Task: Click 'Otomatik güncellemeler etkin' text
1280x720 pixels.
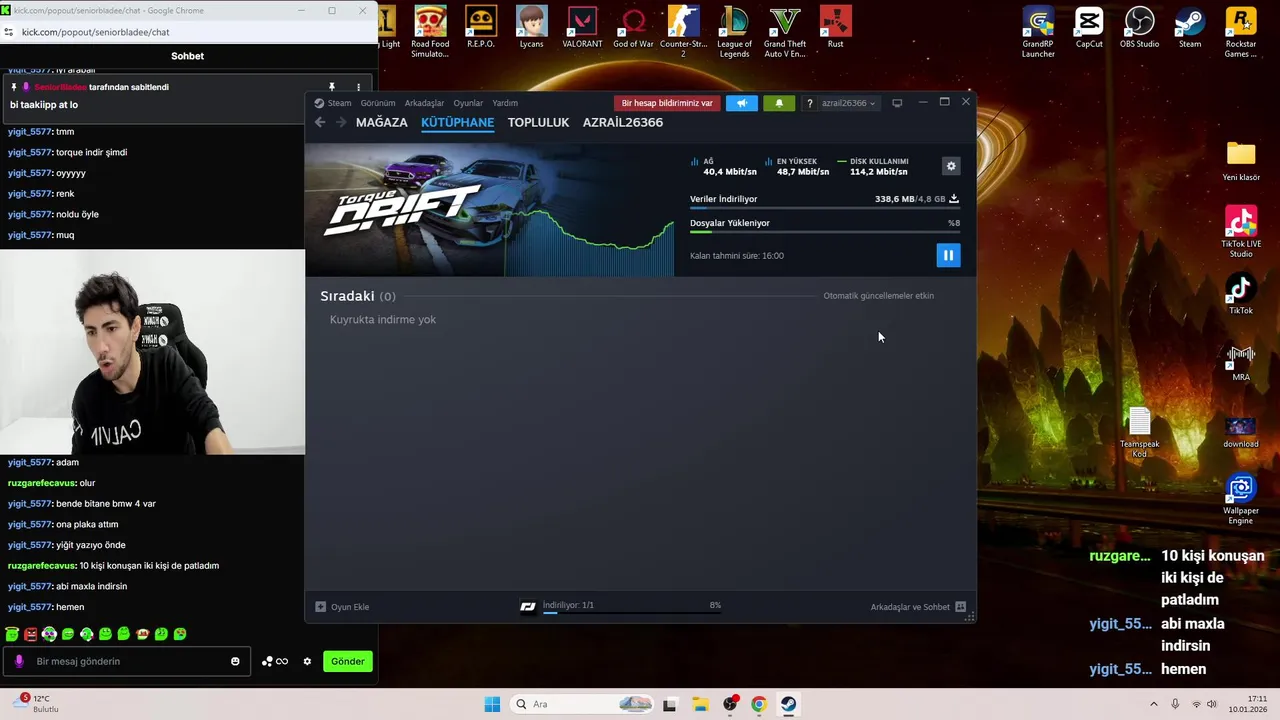Action: pyautogui.click(x=878, y=296)
